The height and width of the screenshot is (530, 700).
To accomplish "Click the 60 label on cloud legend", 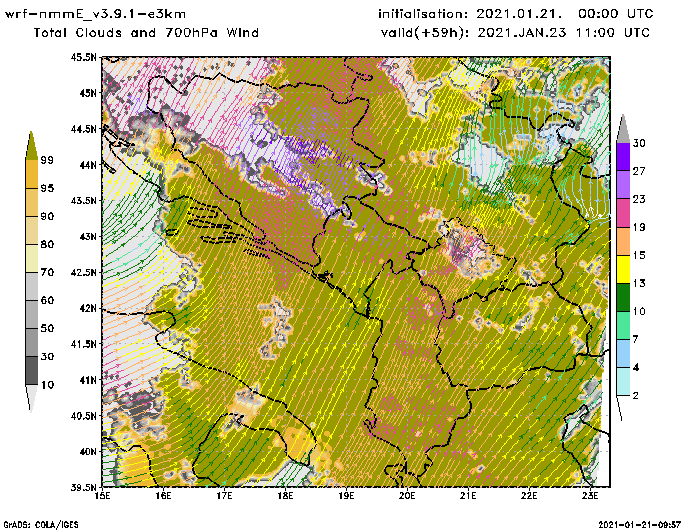I will (47, 300).
